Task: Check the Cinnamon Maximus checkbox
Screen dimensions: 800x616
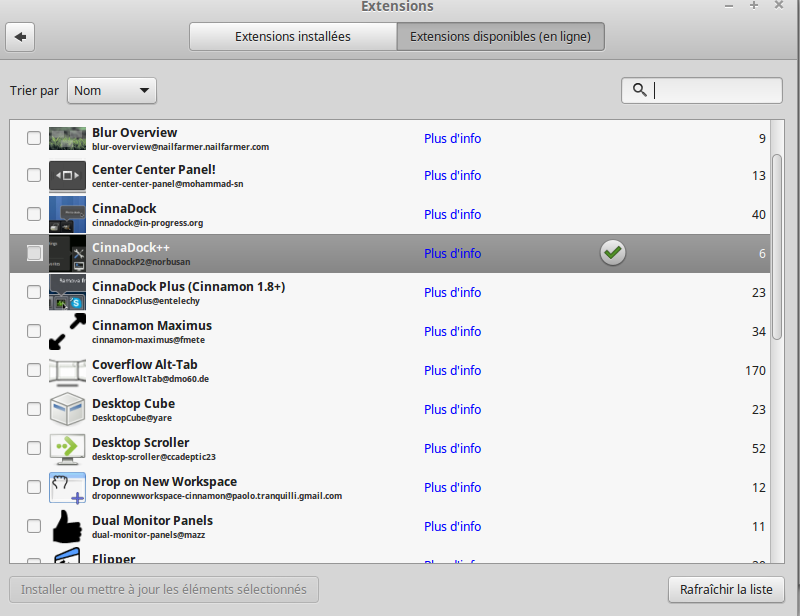Action: 34,331
